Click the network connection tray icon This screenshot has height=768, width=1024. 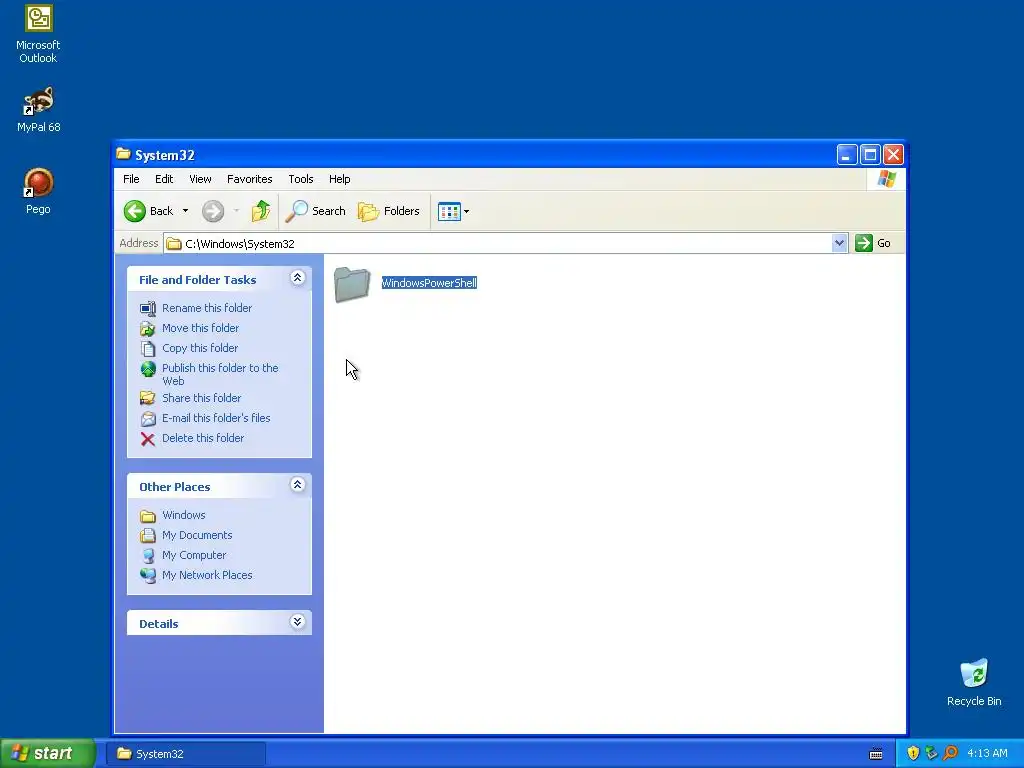coord(931,754)
